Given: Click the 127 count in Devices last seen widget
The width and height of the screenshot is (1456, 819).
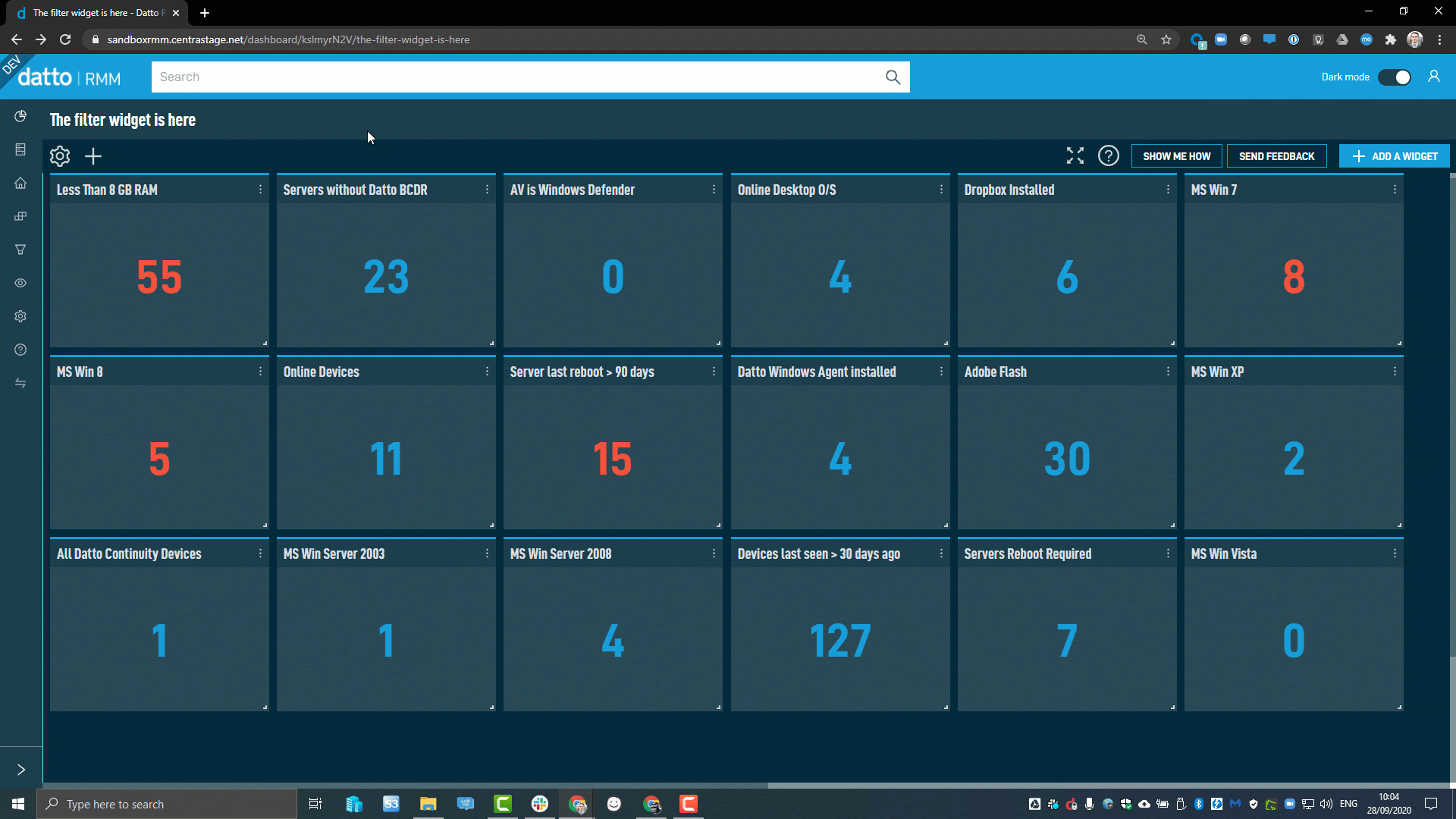Looking at the screenshot, I should coord(840,641).
